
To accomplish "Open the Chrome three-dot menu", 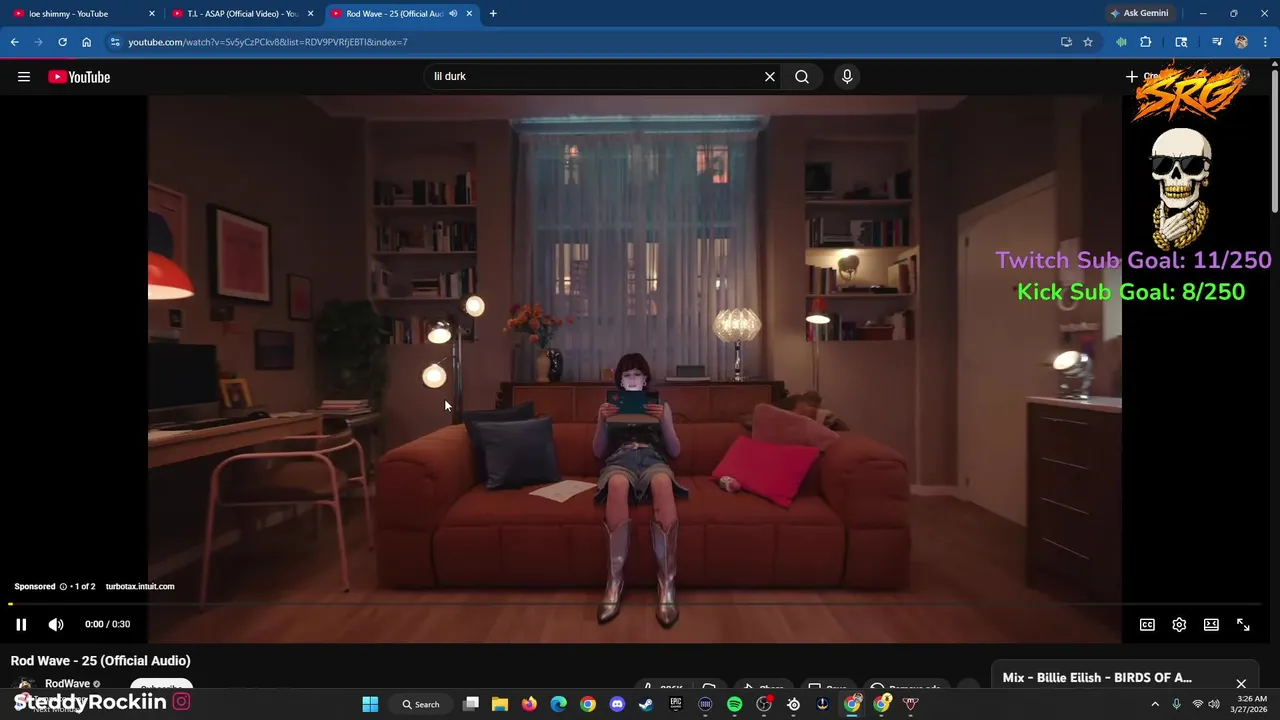I will (x=1266, y=42).
